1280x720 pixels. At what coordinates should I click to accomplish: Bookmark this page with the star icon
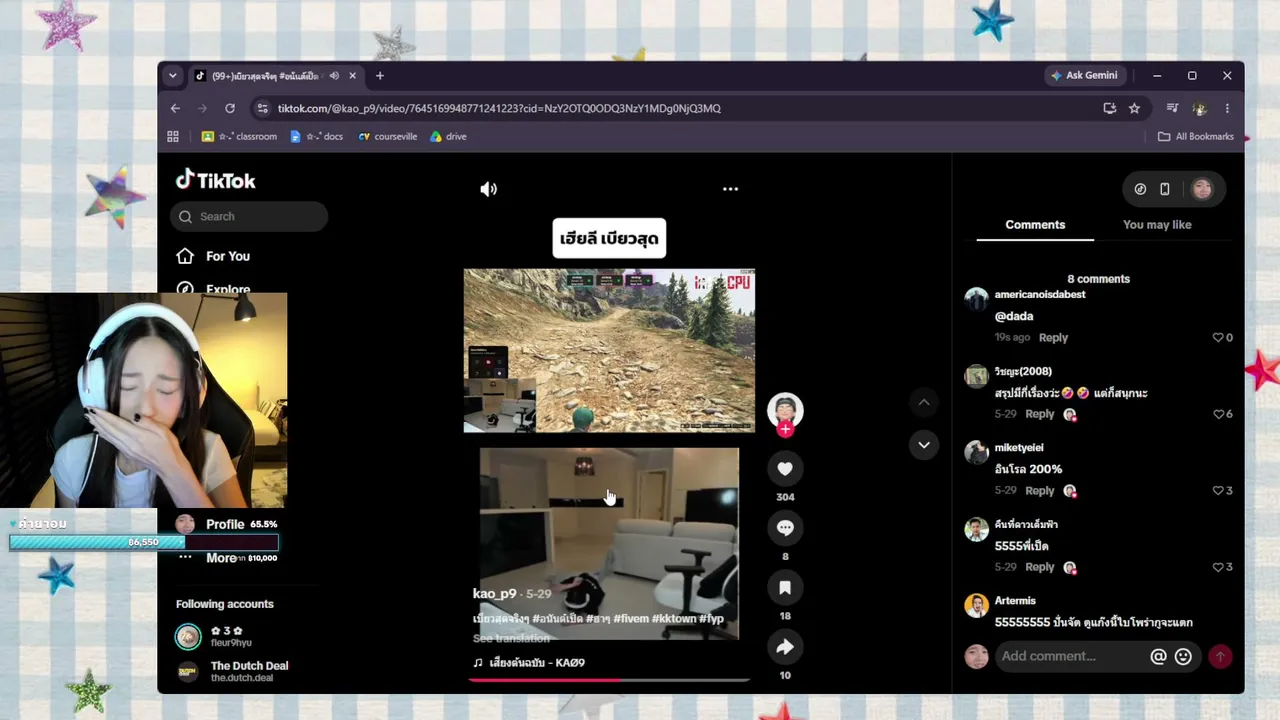point(1134,108)
